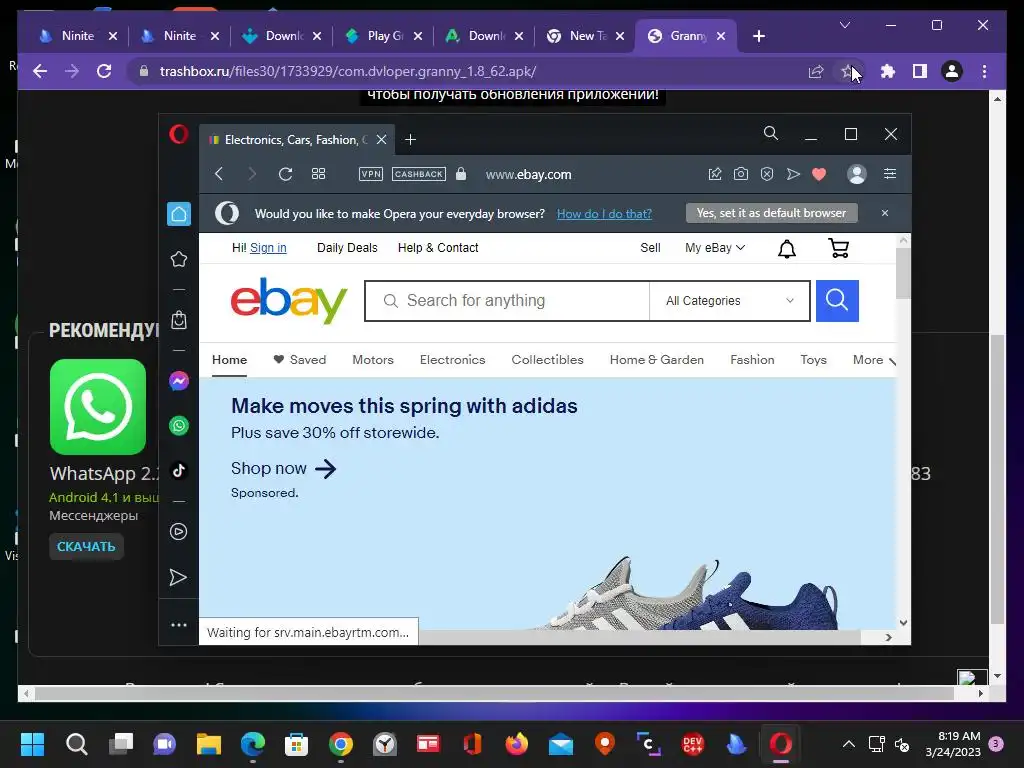
Task: Click Opera tab search magnifier
Action: point(771,134)
